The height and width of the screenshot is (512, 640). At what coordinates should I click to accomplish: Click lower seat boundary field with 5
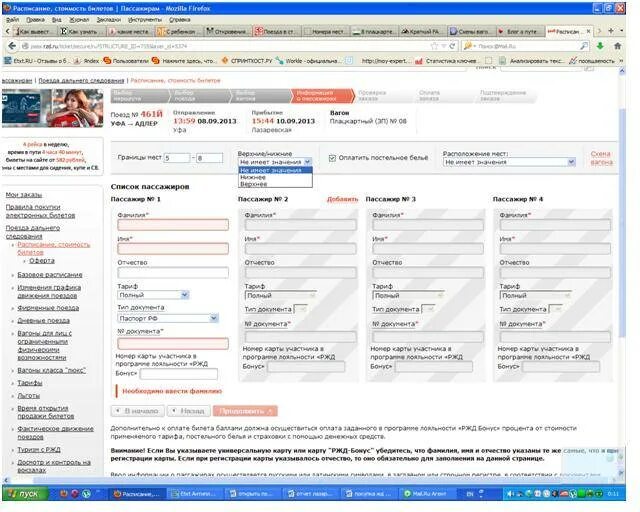pos(177,158)
